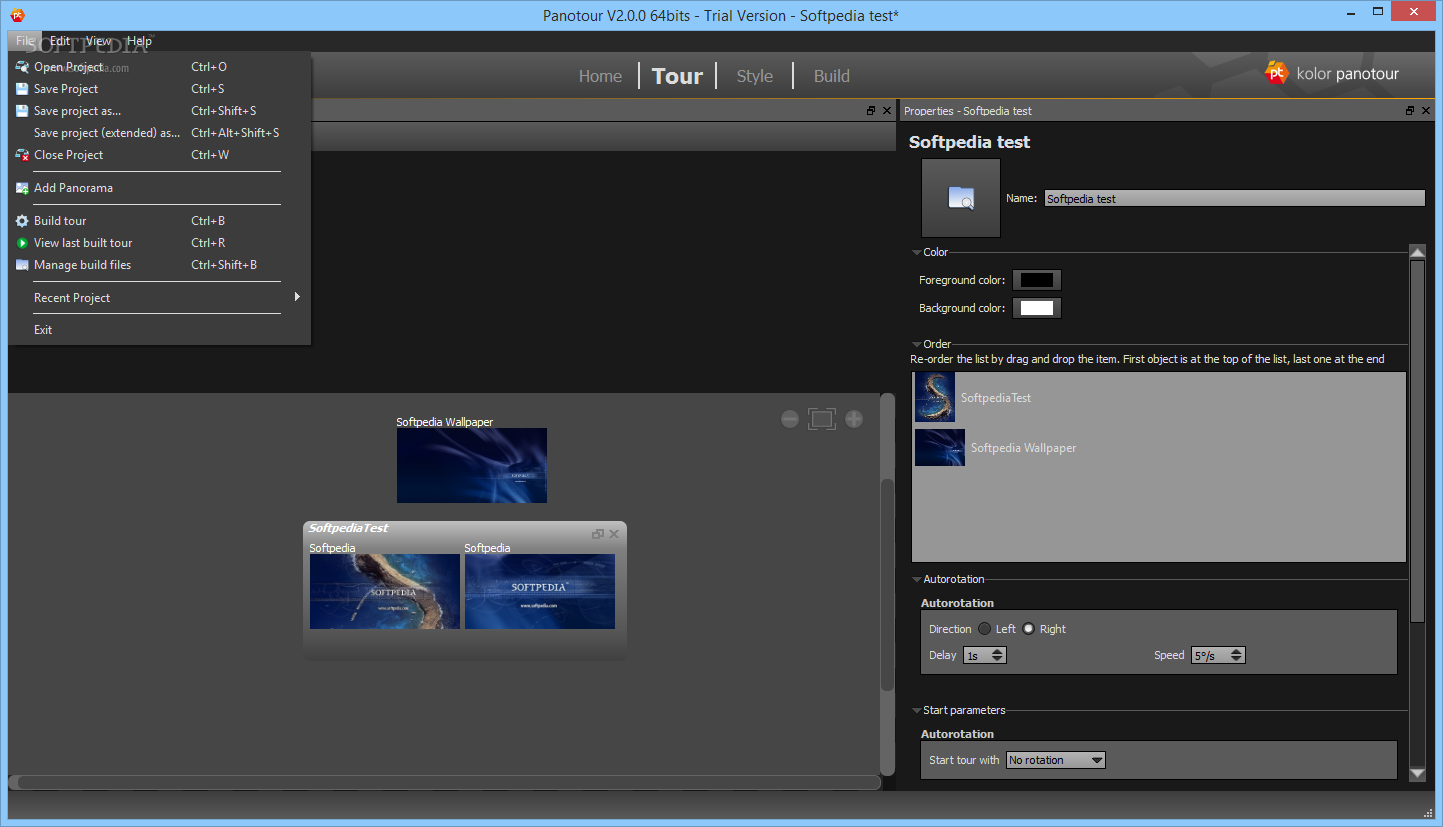
Task: Adjust the Speed spinner arrows
Action: coord(1237,656)
